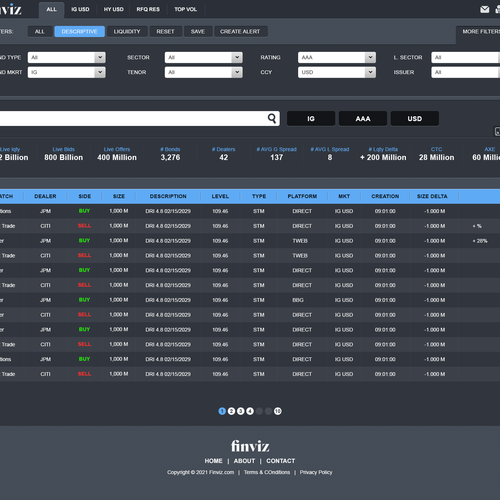Click the SAVE filters button
The image size is (500, 500).
click(198, 32)
